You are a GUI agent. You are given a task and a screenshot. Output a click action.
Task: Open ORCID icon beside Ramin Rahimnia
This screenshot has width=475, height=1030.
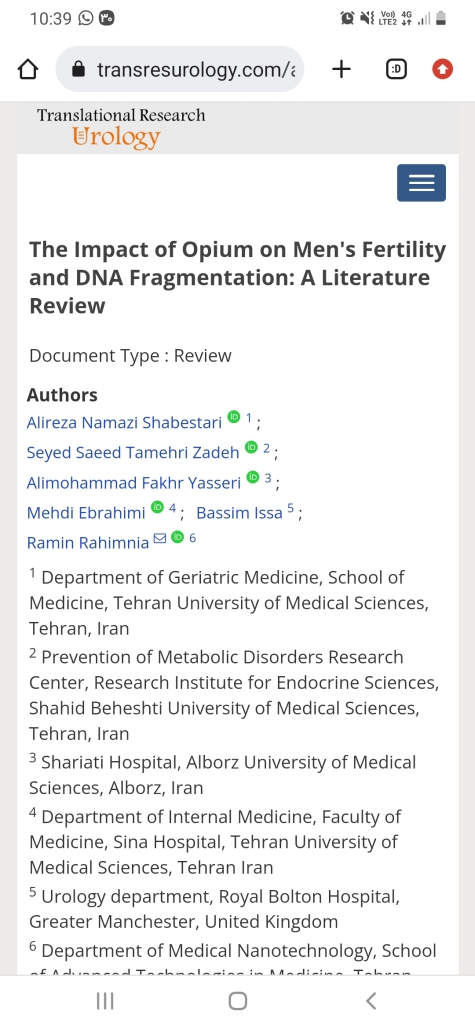[x=177, y=538]
